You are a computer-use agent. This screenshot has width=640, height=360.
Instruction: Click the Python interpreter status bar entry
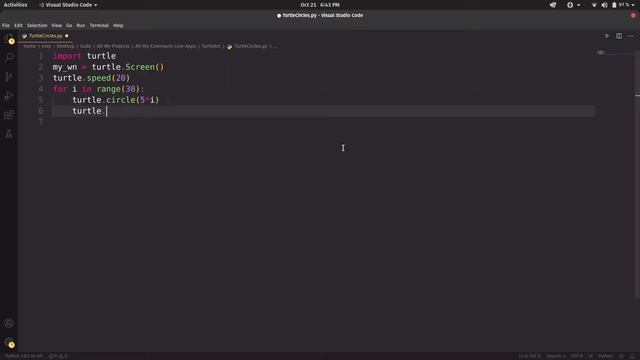click(x=24, y=356)
